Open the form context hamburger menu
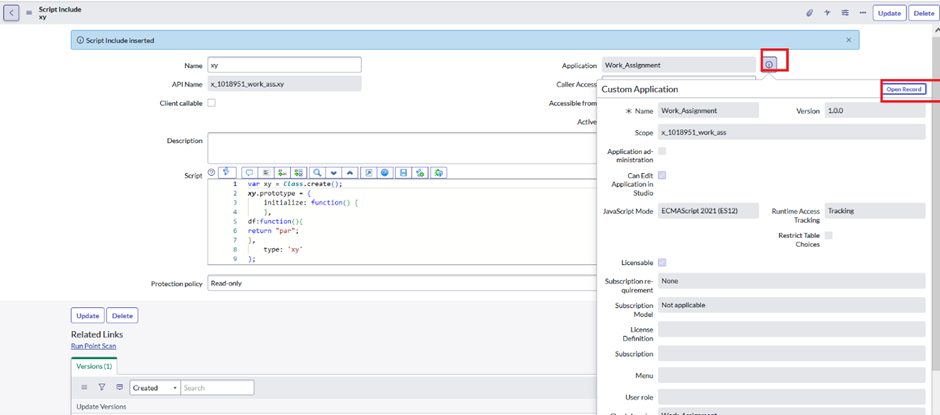The width and height of the screenshot is (940, 415). pyautogui.click(x=29, y=13)
